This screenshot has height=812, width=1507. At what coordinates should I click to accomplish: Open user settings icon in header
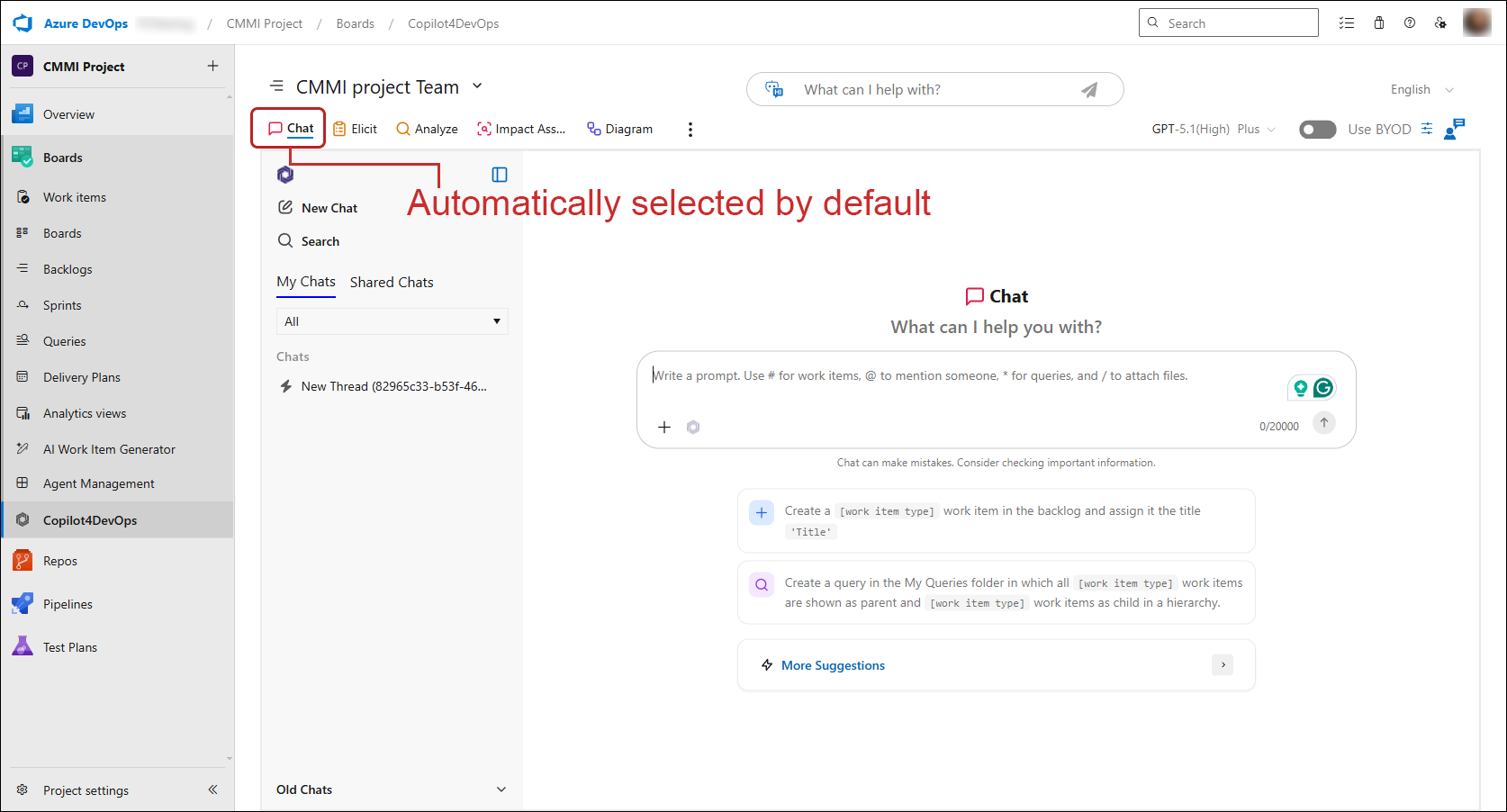(x=1440, y=23)
